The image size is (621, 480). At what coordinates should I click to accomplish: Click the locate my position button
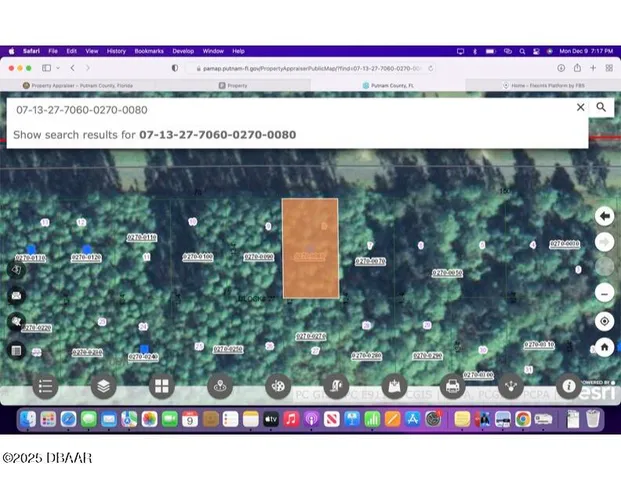point(604,321)
